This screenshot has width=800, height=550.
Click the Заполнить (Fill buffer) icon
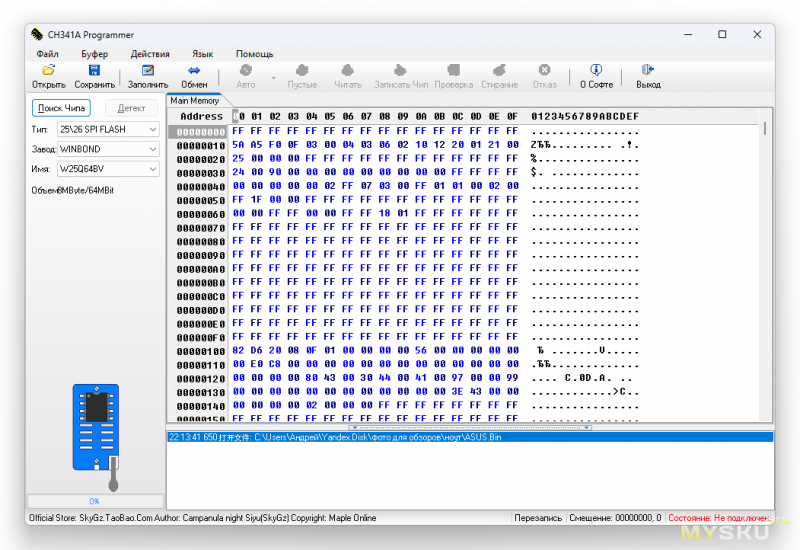click(x=147, y=71)
